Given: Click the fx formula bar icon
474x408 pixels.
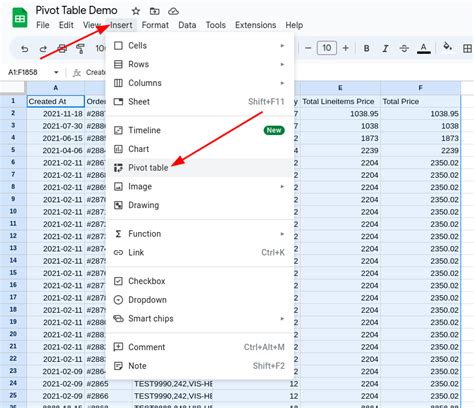Looking at the screenshot, I should [x=77, y=72].
